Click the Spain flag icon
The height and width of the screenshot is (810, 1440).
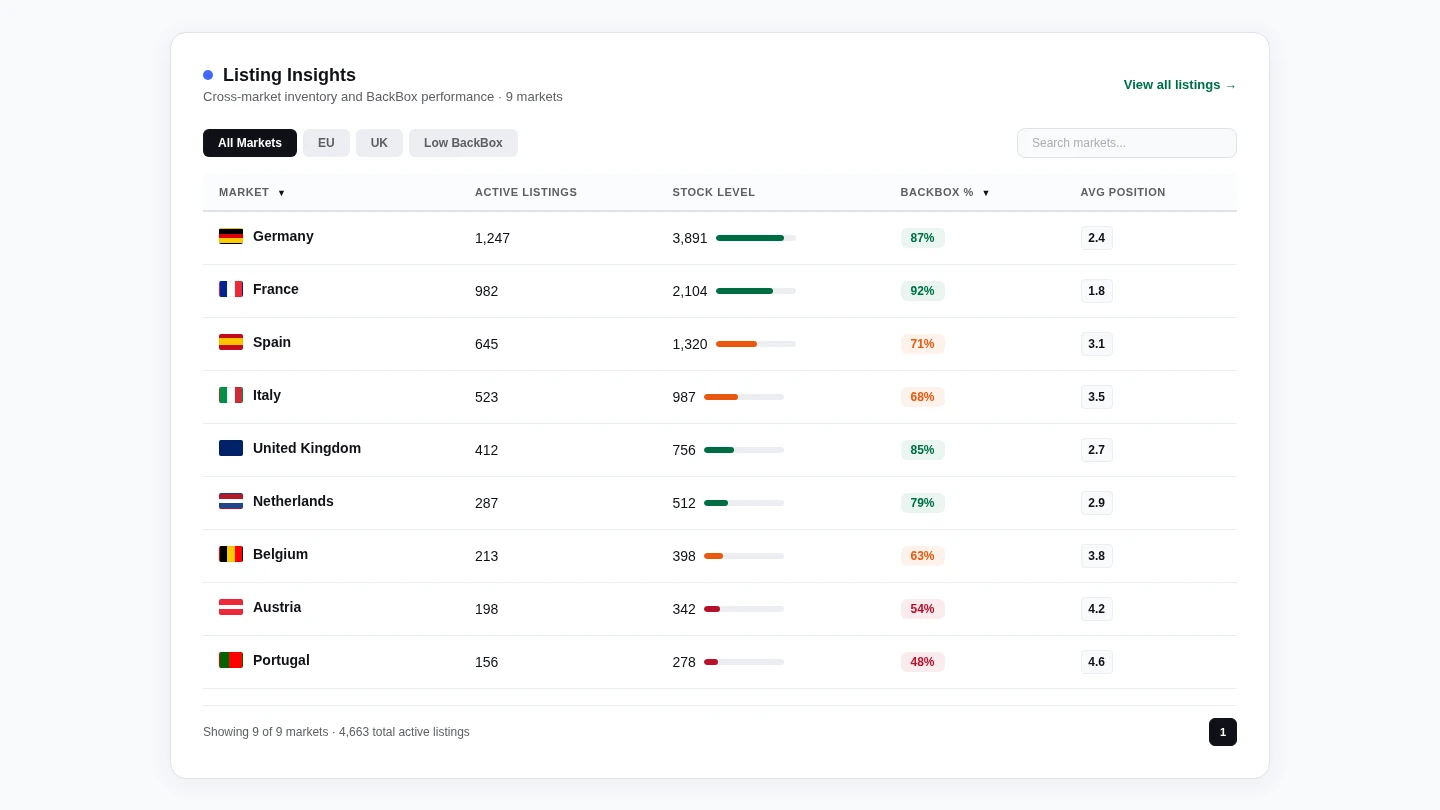(x=231, y=342)
